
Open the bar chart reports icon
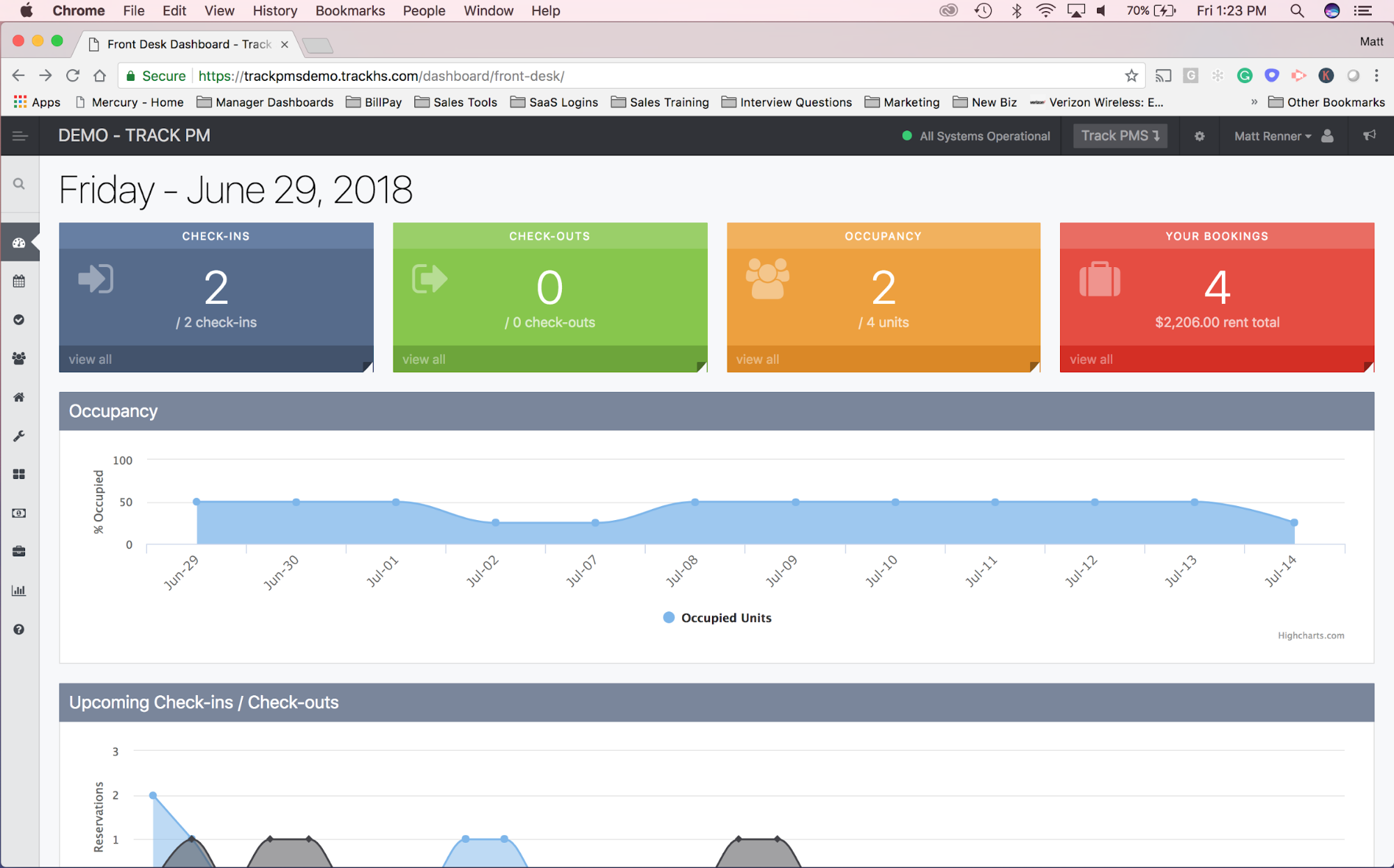tap(19, 591)
